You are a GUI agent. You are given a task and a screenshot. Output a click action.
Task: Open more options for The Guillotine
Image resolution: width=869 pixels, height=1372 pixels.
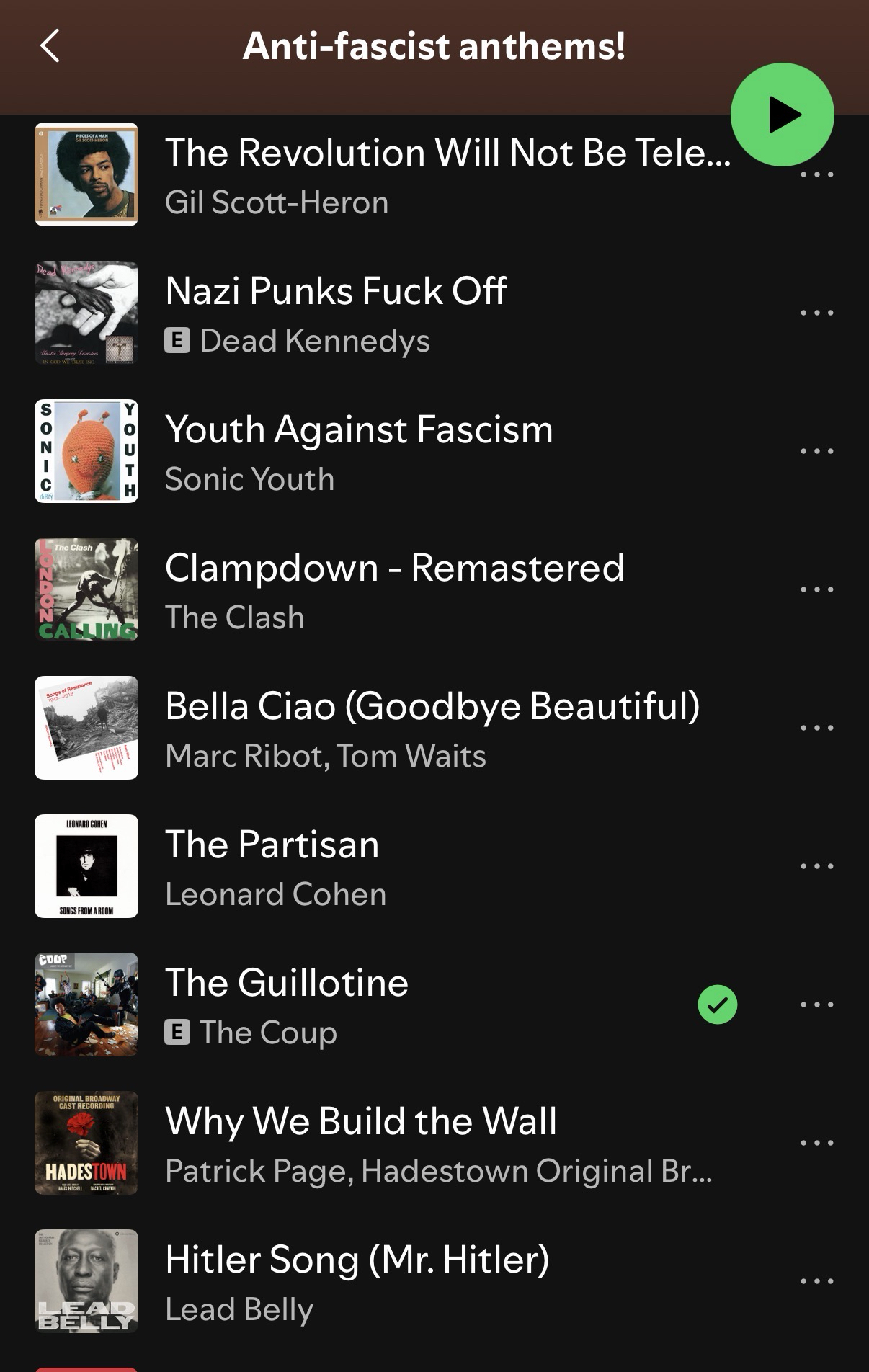coord(816,1004)
